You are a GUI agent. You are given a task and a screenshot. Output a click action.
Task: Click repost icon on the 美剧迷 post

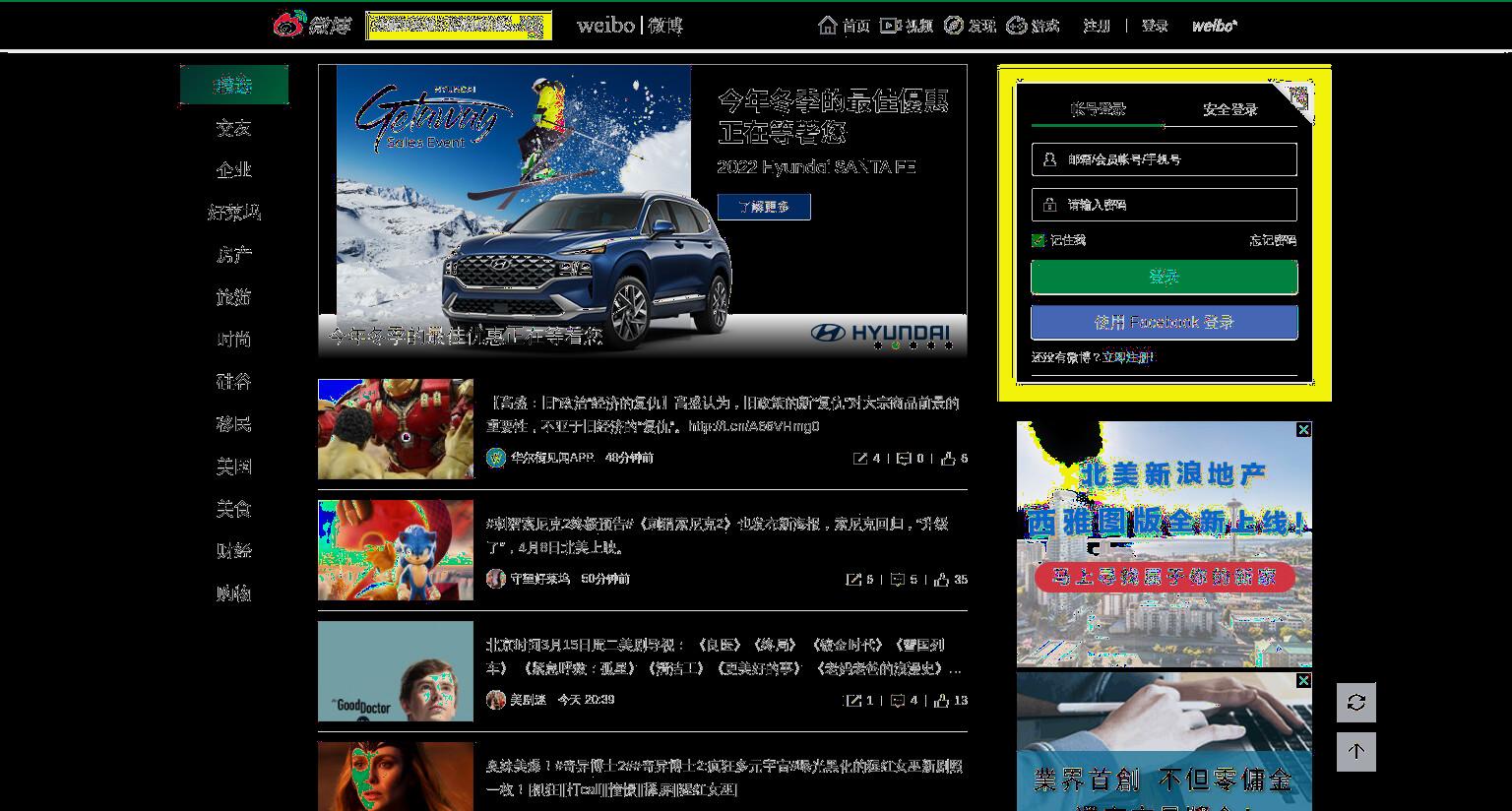[x=854, y=700]
